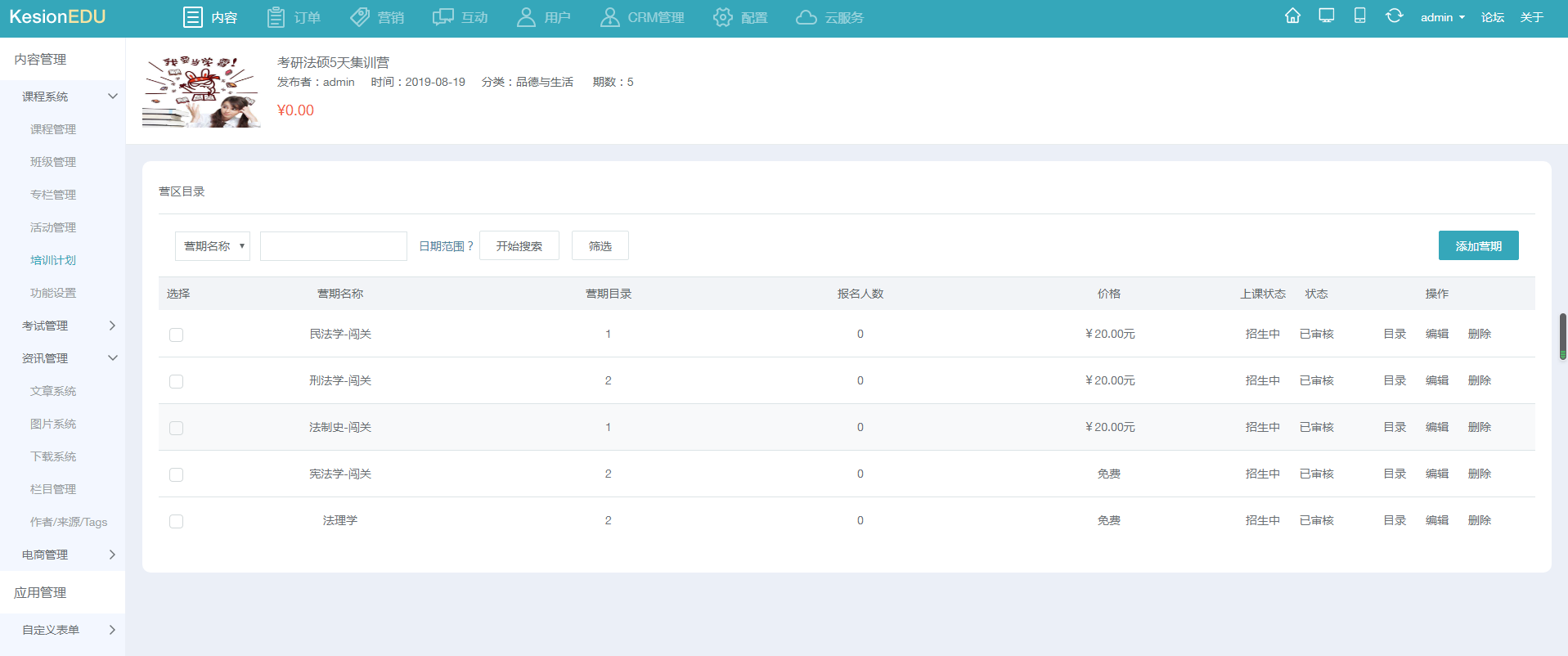
Task: Click the 添加营期 button
Action: (x=1478, y=245)
